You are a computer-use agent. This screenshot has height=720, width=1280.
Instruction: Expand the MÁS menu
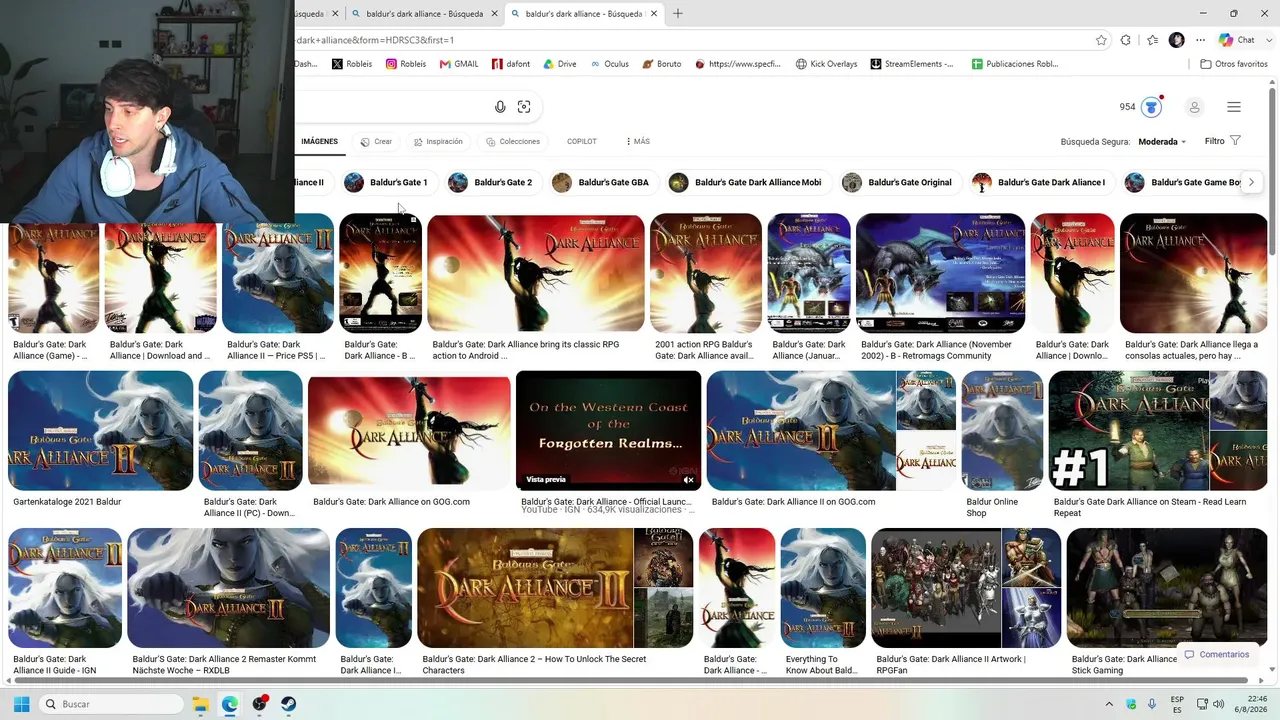point(637,142)
